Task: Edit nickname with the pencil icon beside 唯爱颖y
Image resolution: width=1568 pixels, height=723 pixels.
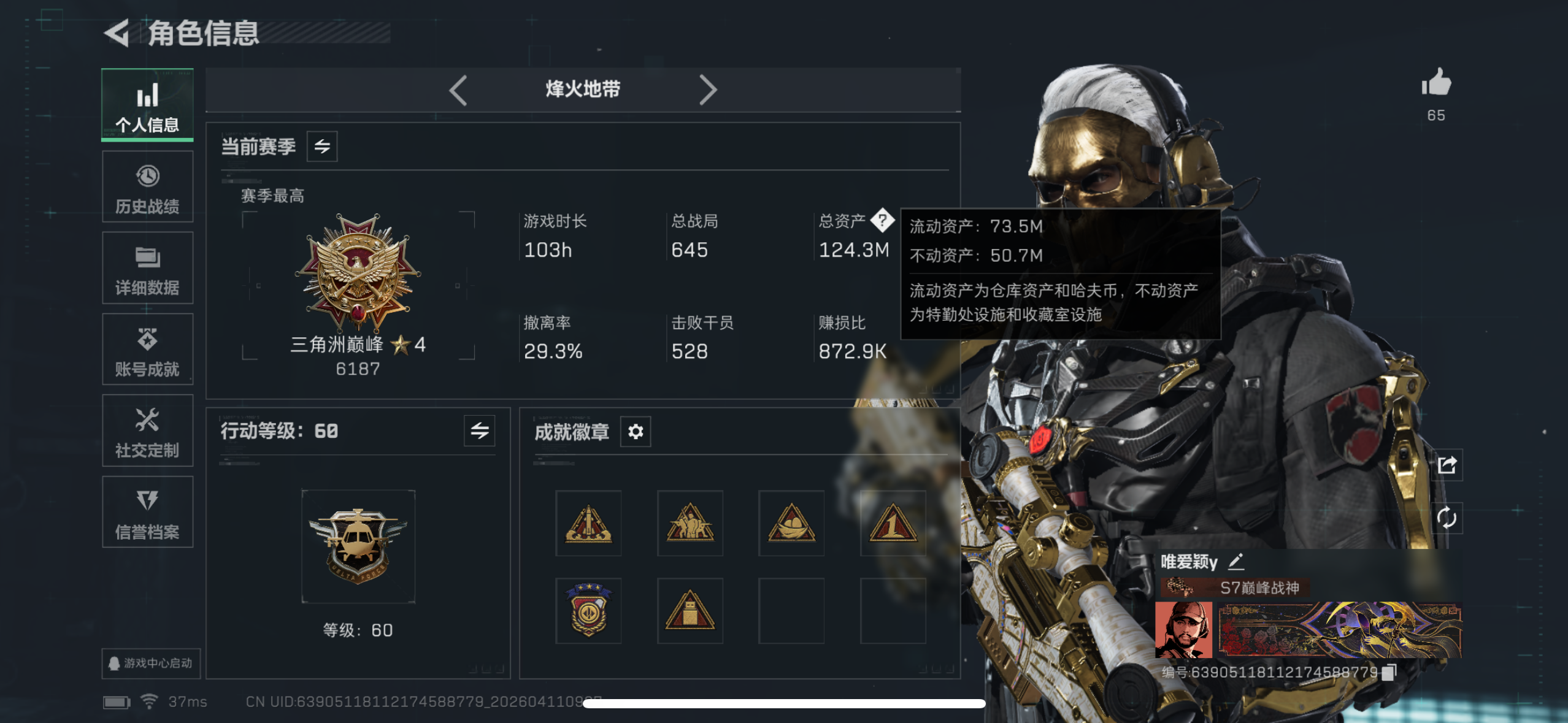Action: tap(1236, 561)
